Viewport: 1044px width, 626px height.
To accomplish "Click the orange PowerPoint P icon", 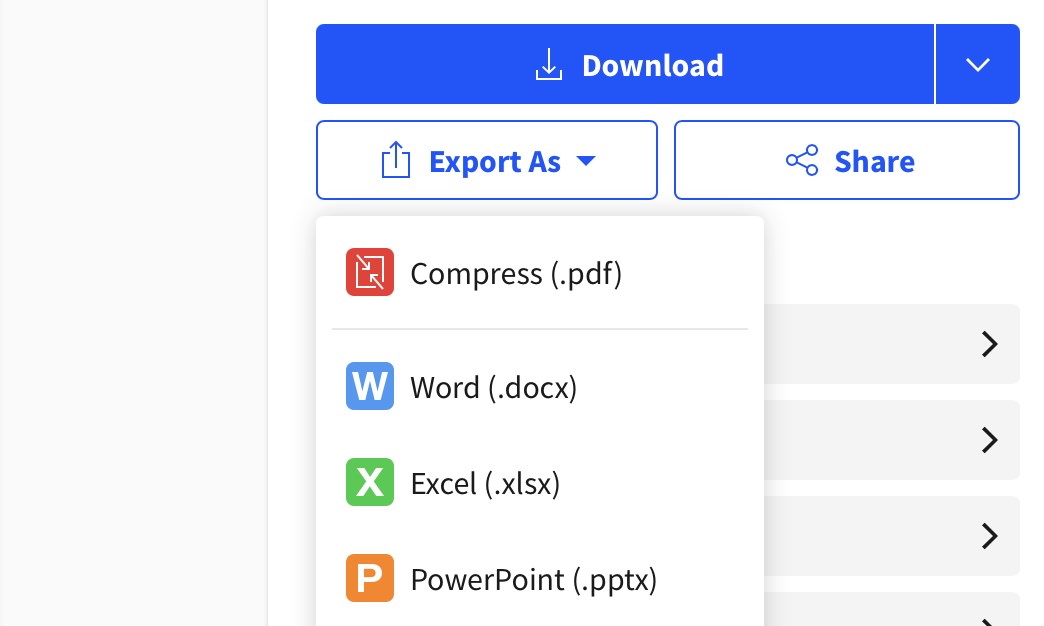I will [370, 579].
